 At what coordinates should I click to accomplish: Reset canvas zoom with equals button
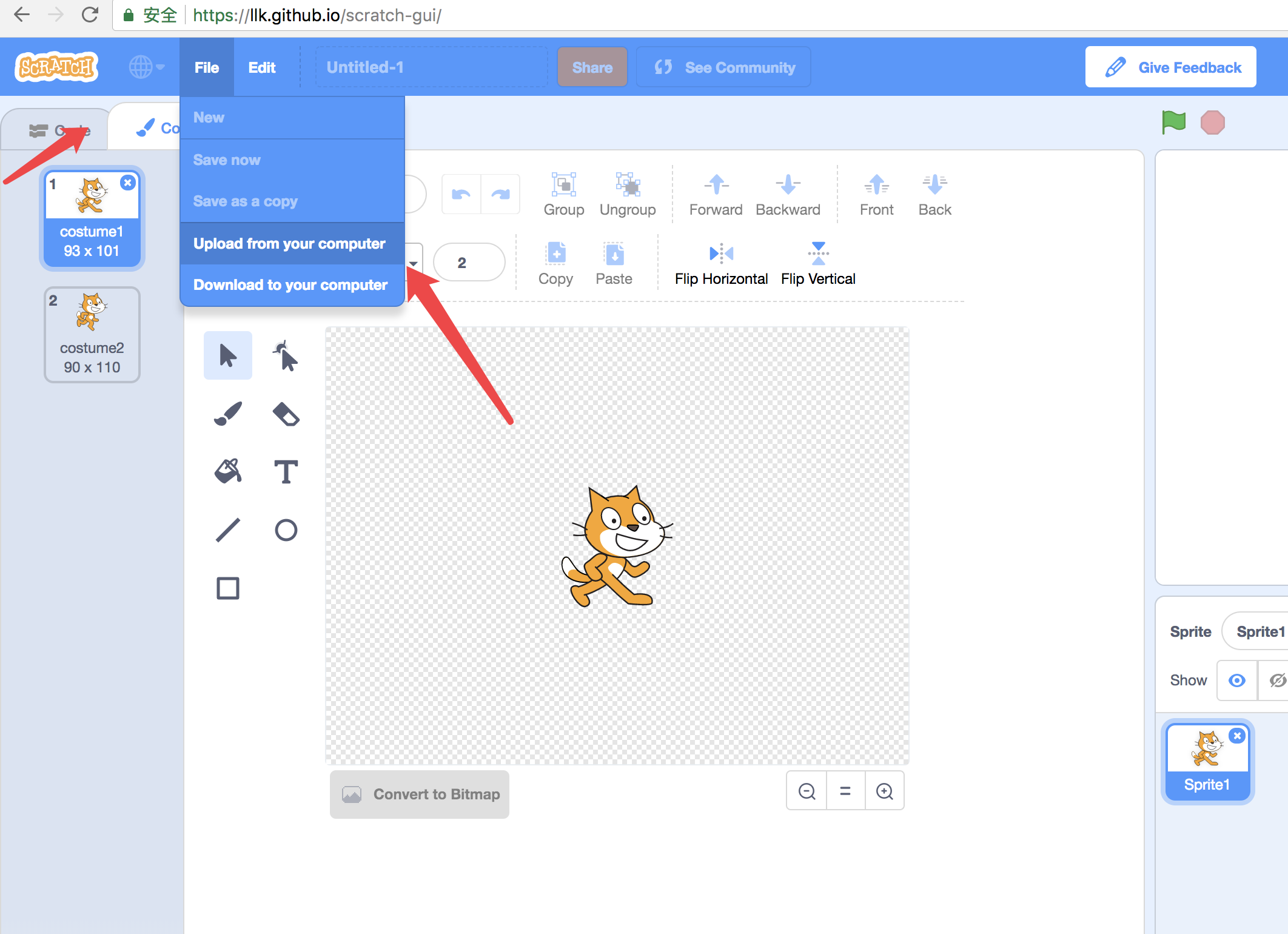coord(845,791)
